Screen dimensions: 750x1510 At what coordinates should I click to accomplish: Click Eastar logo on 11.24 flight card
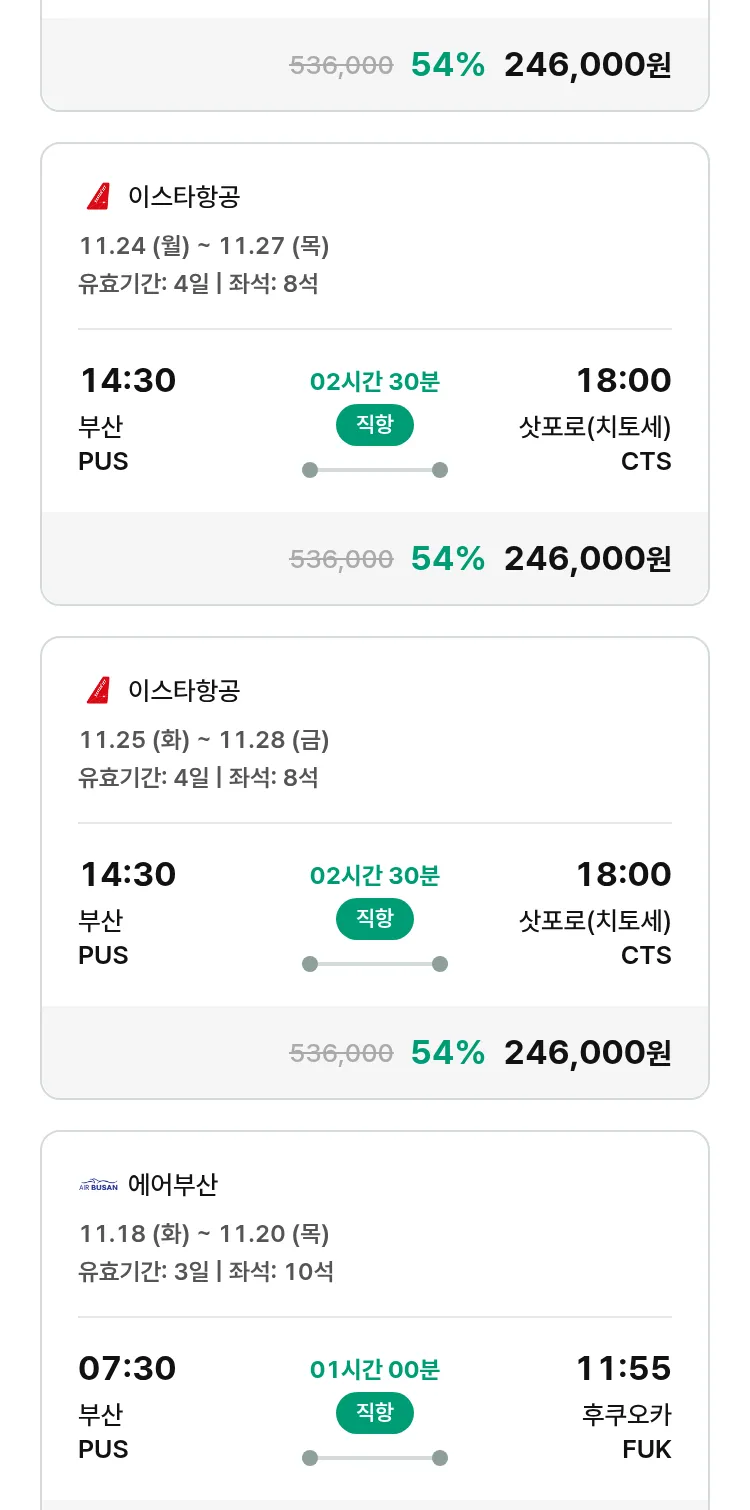click(x=98, y=197)
